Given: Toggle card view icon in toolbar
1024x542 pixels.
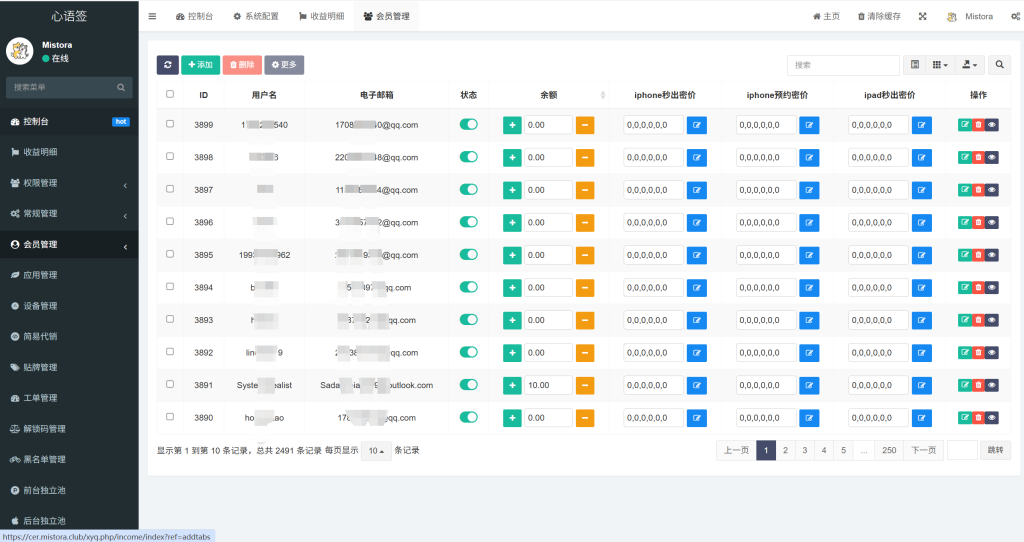Looking at the screenshot, I should [915, 65].
